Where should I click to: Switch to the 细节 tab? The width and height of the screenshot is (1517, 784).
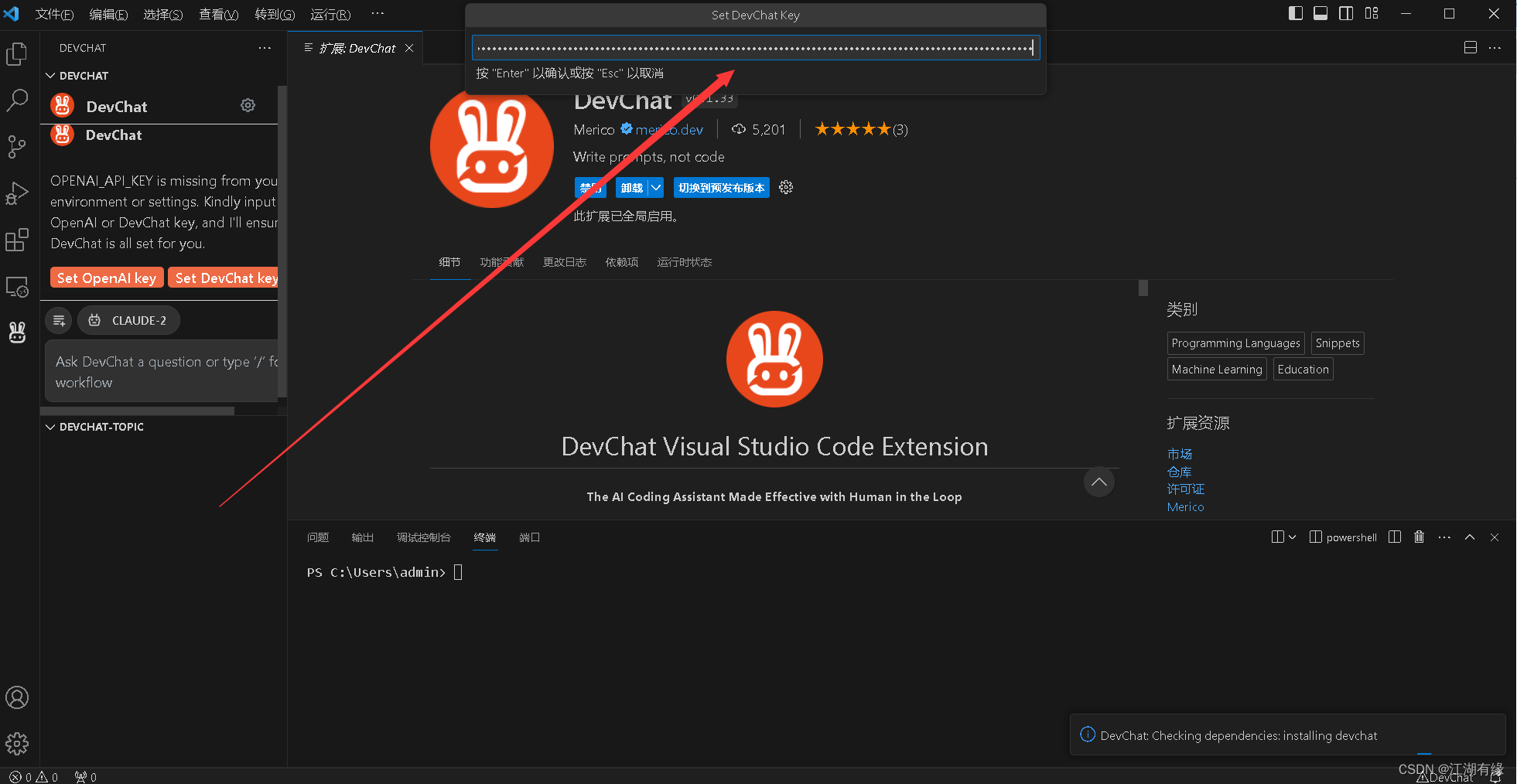click(449, 262)
